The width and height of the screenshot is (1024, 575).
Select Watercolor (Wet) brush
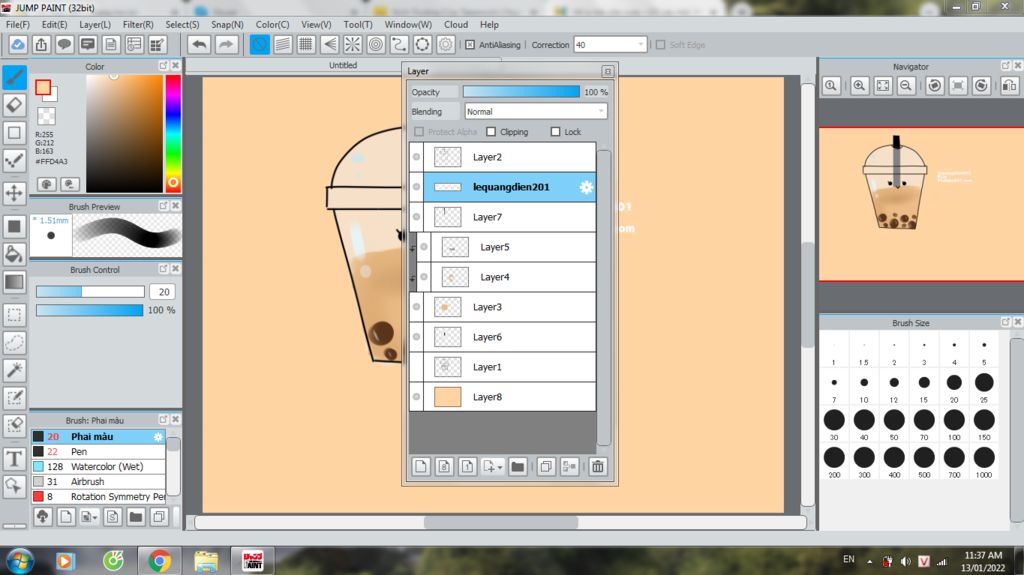(x=99, y=467)
